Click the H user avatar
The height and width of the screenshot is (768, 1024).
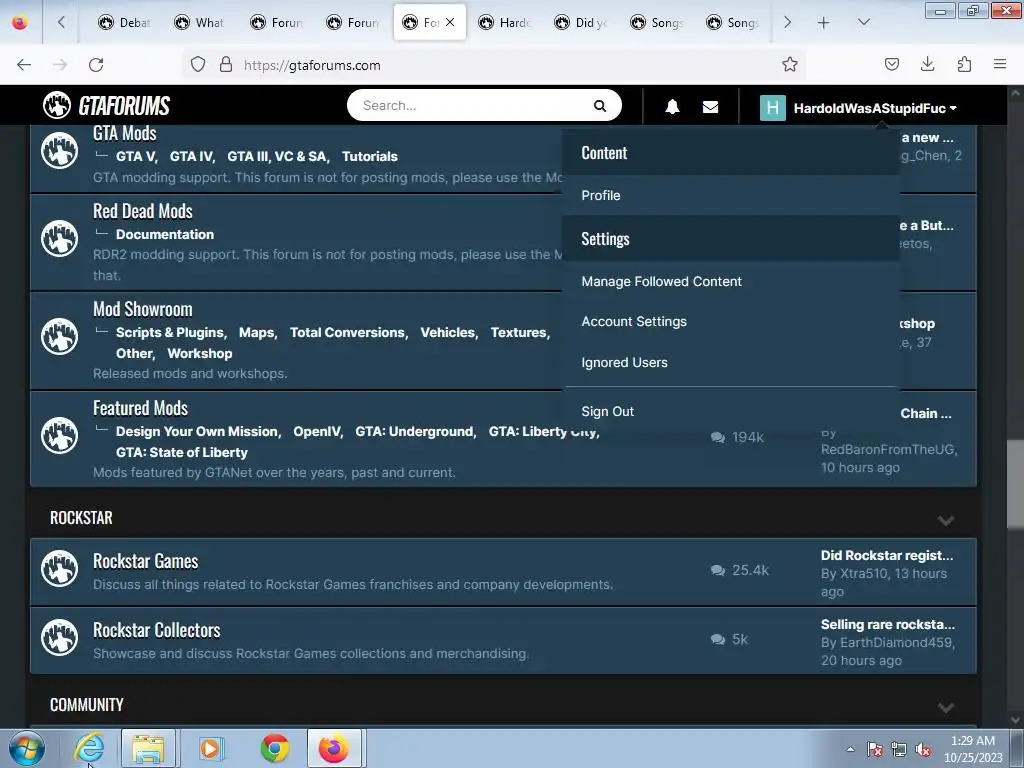(x=773, y=108)
